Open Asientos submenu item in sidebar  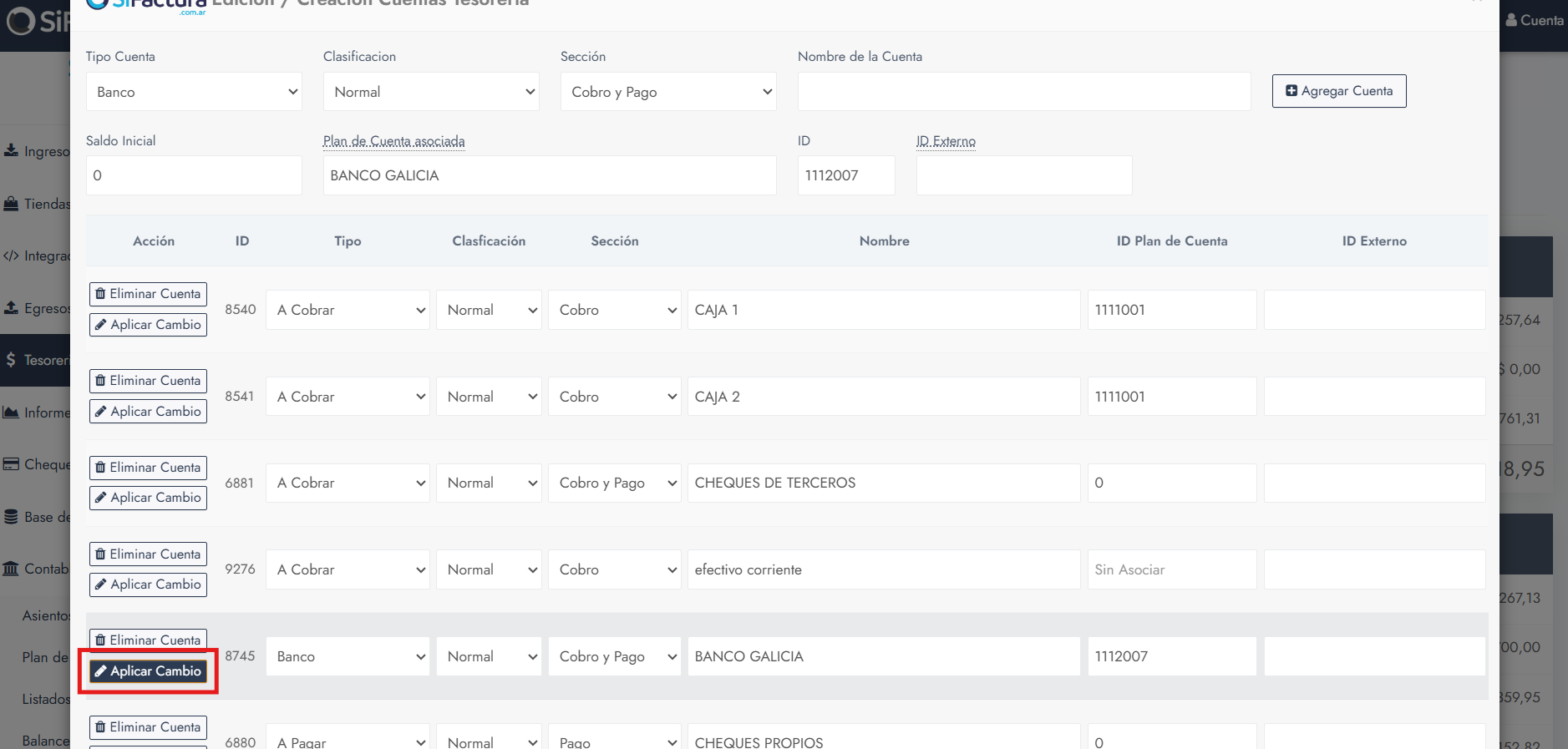45,615
